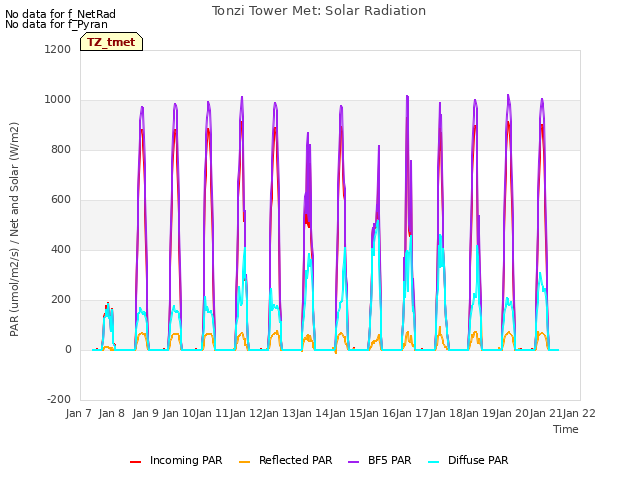Screen dimensions: 640x480
Task: Click the Jan 17 x-axis tick label
Action: (412, 413)
